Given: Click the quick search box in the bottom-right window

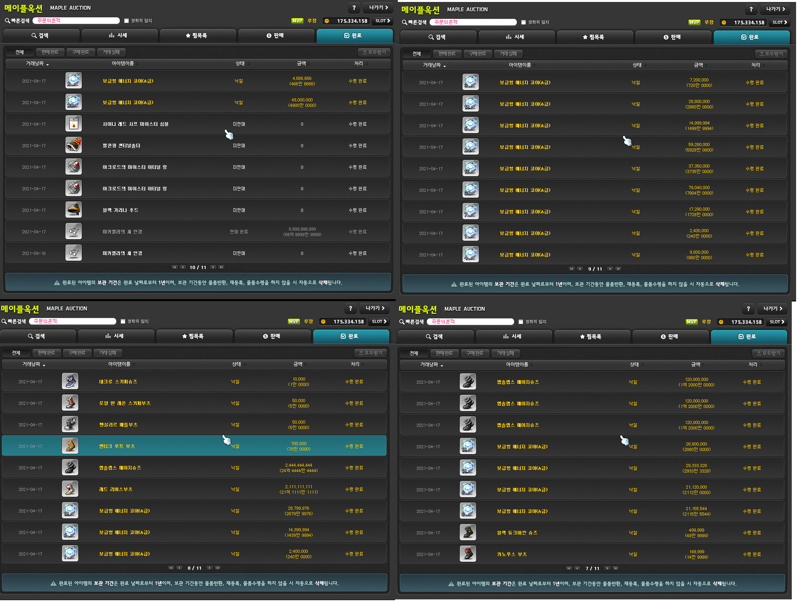Looking at the screenshot, I should coord(470,322).
